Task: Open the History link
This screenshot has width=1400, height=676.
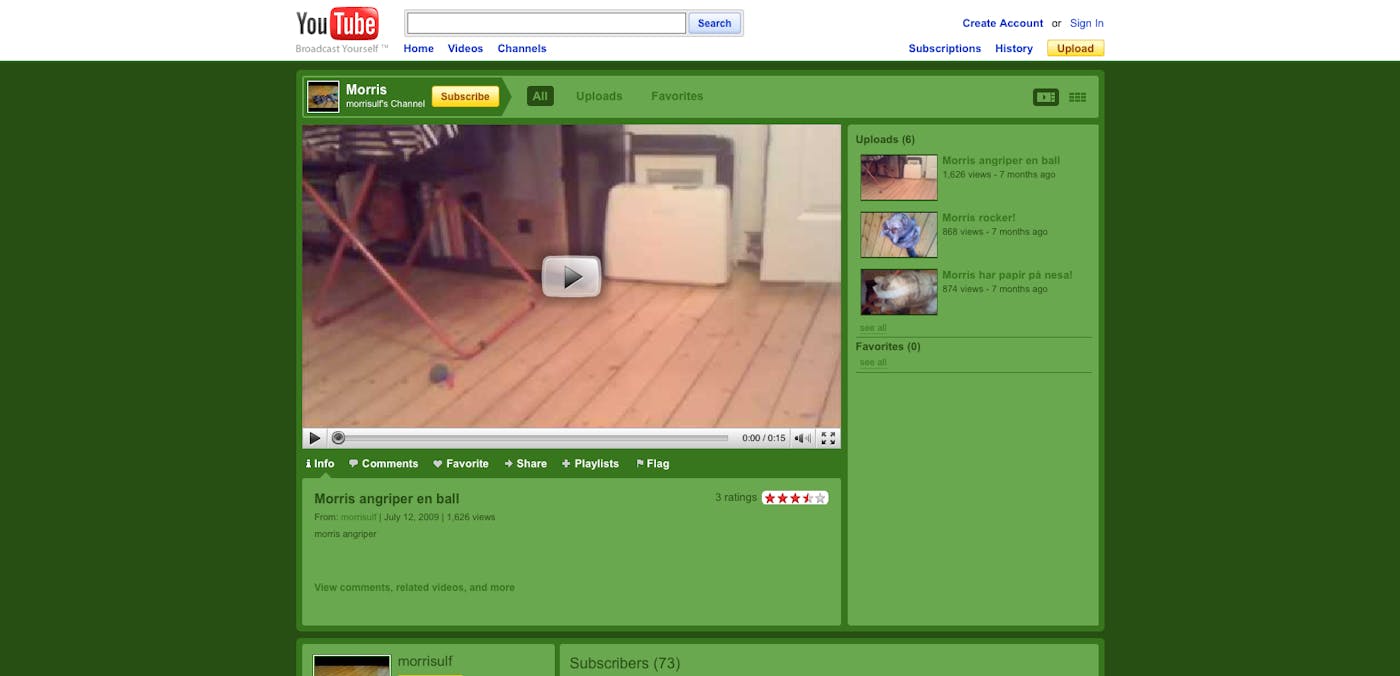Action: click(x=1014, y=48)
